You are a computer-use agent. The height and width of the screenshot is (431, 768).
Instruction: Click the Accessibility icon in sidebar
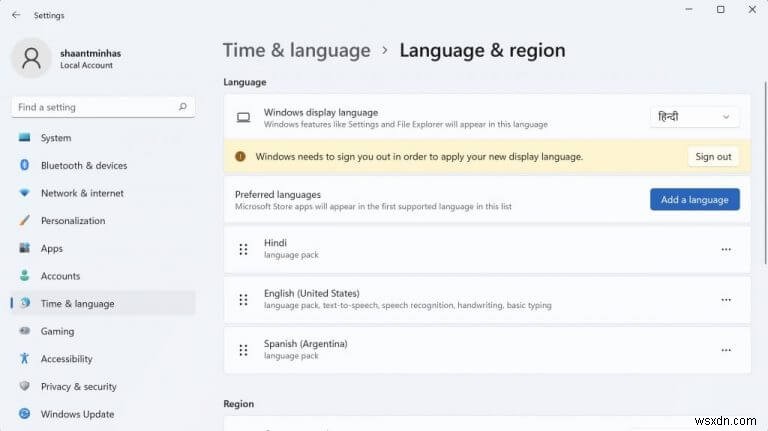click(24, 359)
